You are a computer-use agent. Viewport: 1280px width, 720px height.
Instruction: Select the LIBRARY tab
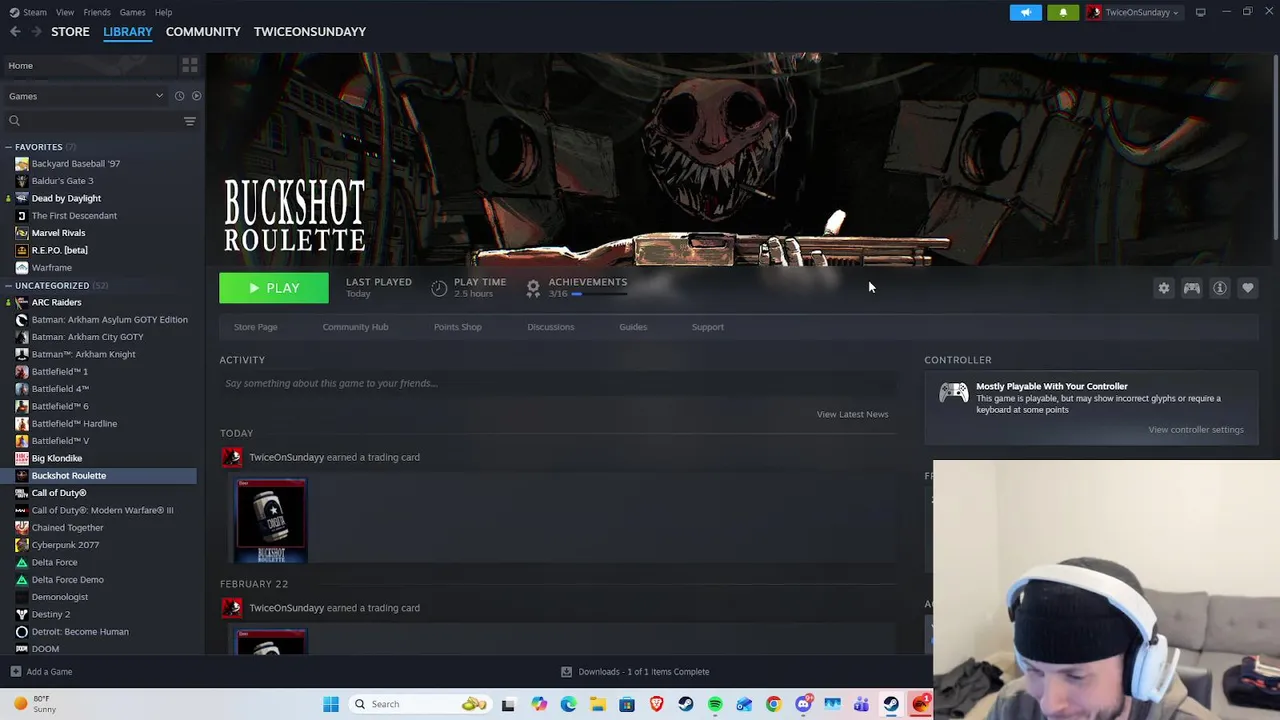(x=128, y=32)
